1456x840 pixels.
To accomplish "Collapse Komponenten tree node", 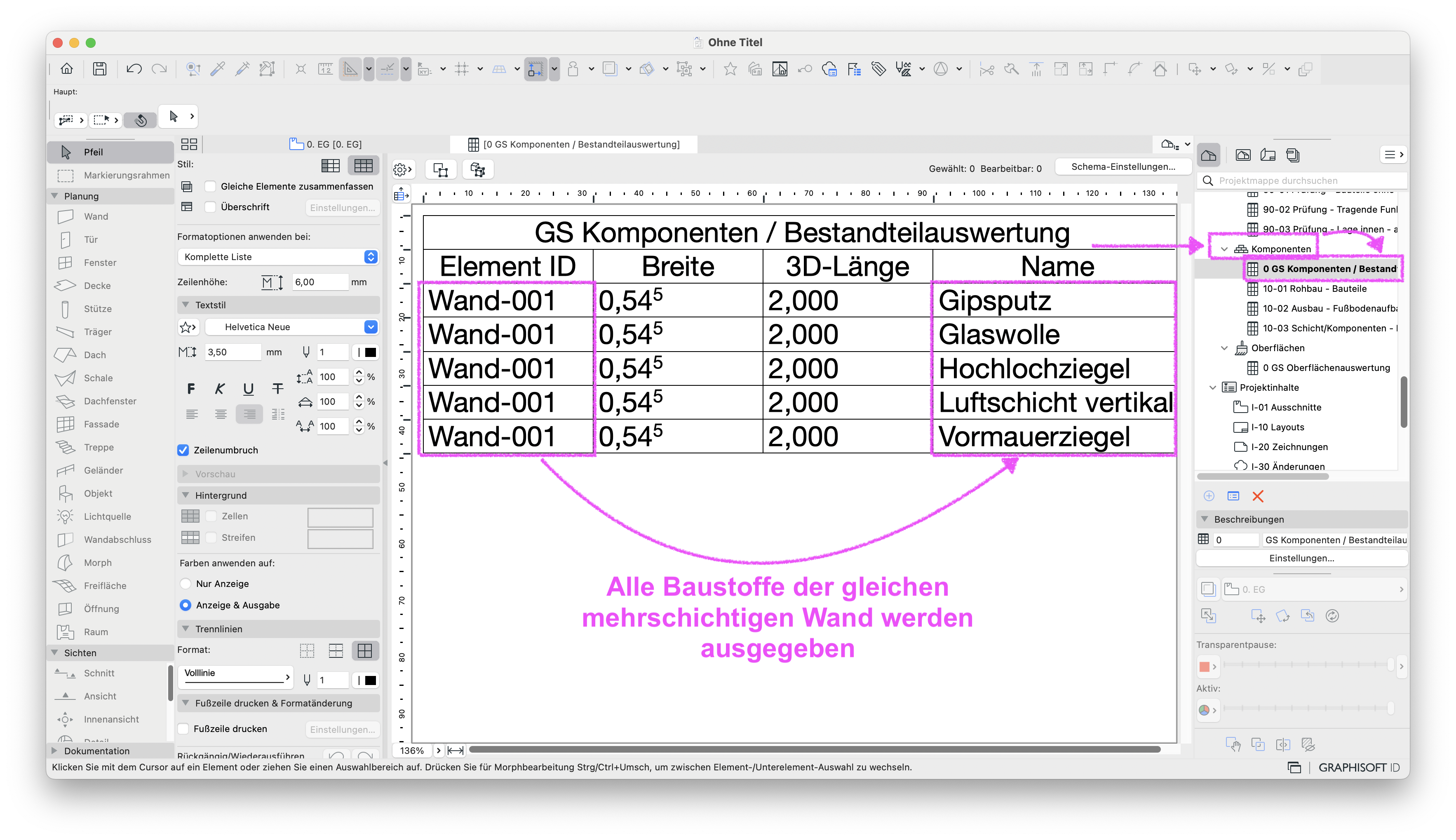I will 1224,249.
